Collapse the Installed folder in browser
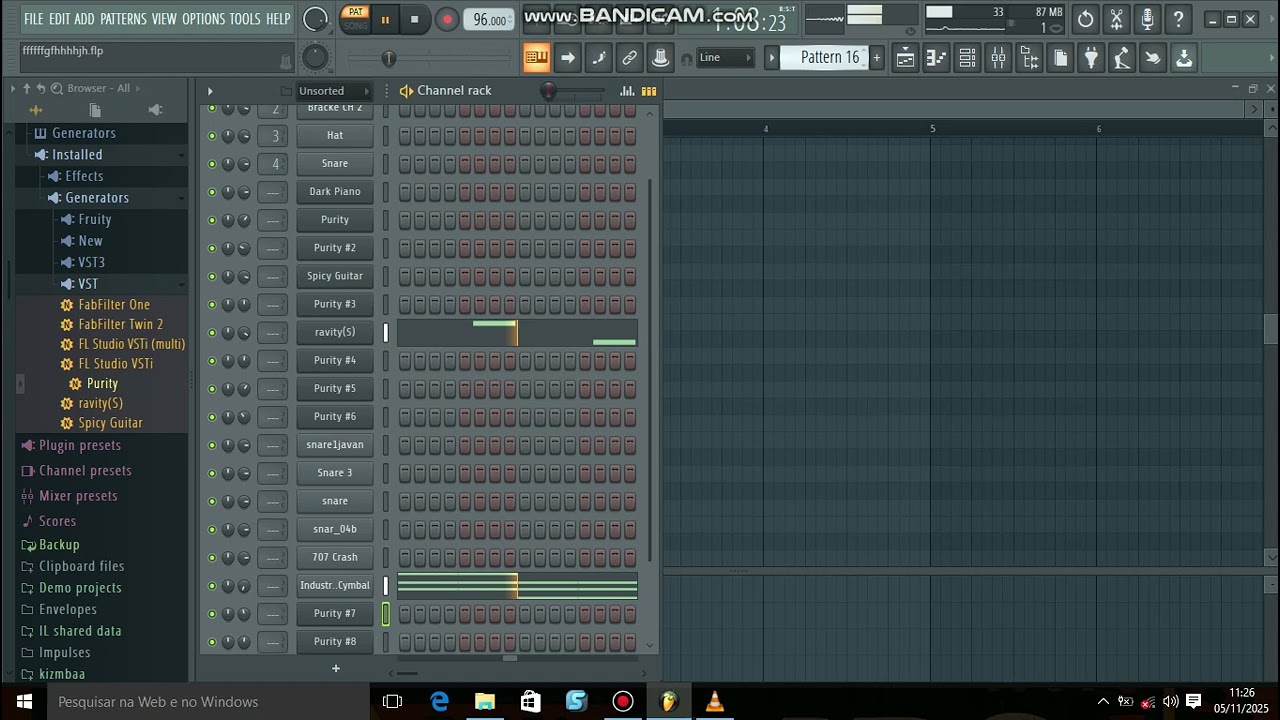 (77, 155)
